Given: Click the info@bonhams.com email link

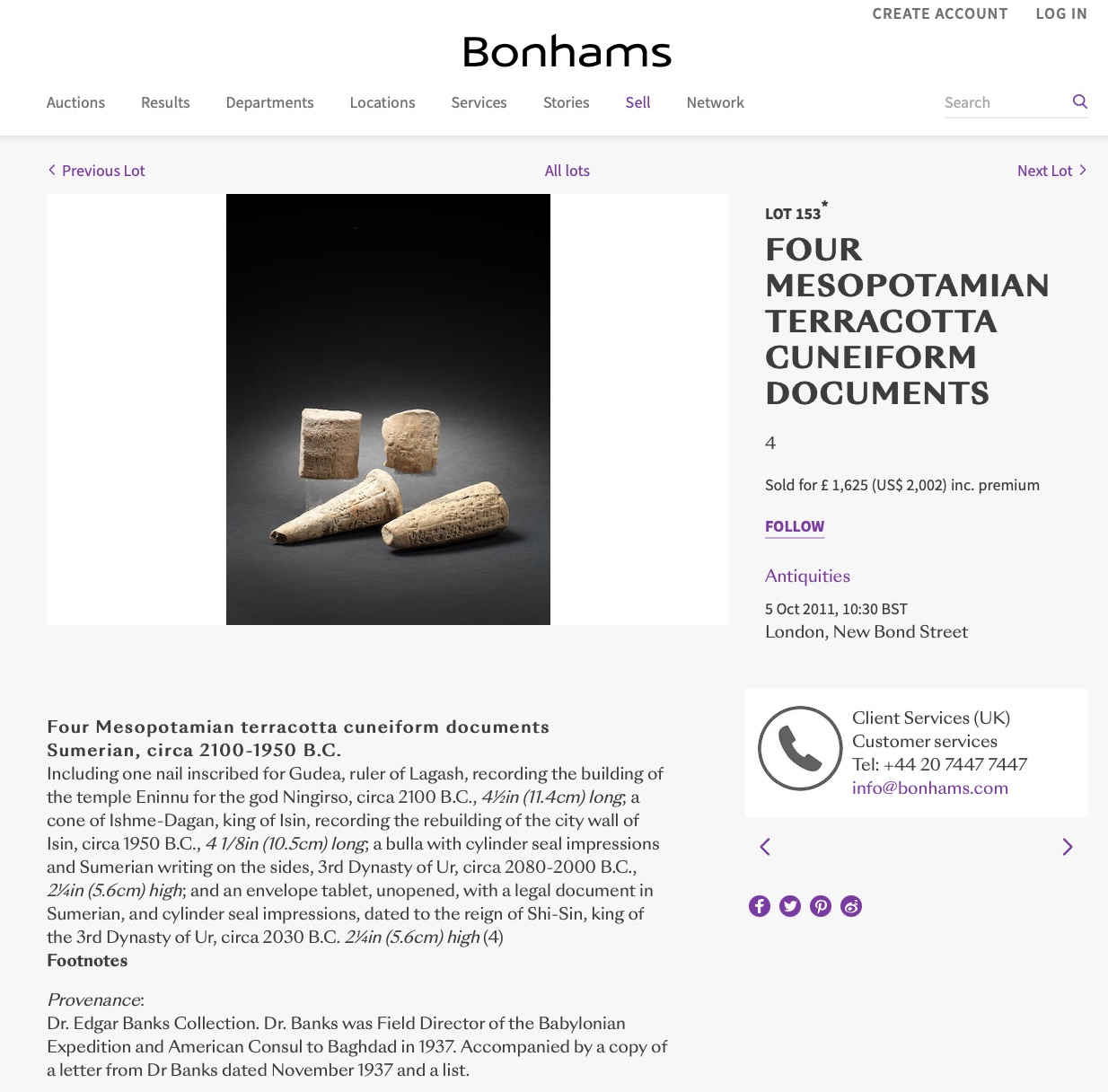Looking at the screenshot, I should (x=929, y=788).
